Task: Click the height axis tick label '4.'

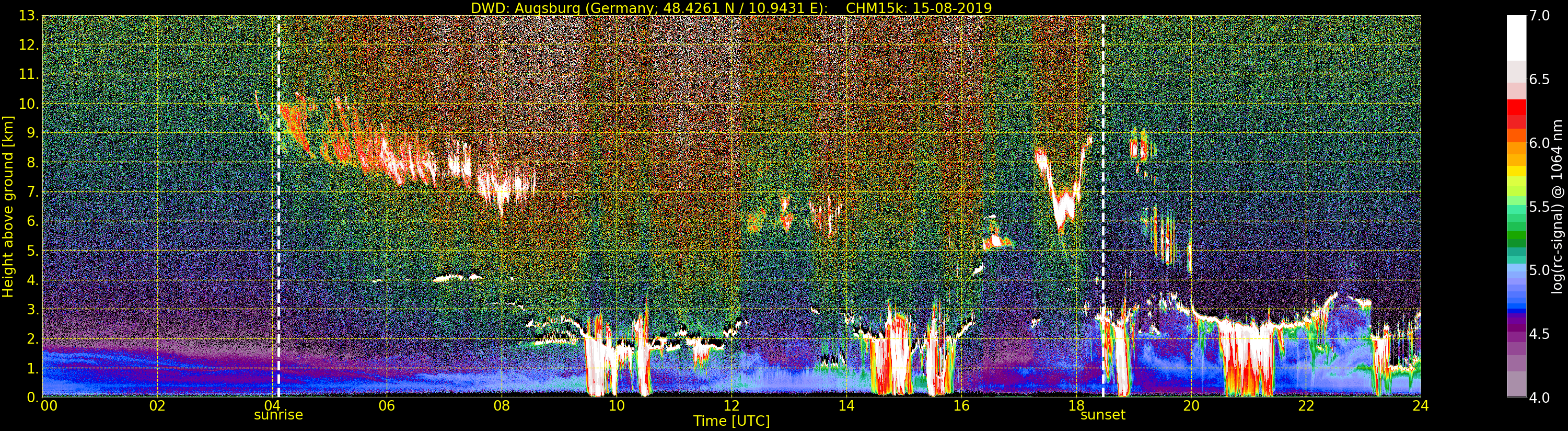Action: [32, 280]
